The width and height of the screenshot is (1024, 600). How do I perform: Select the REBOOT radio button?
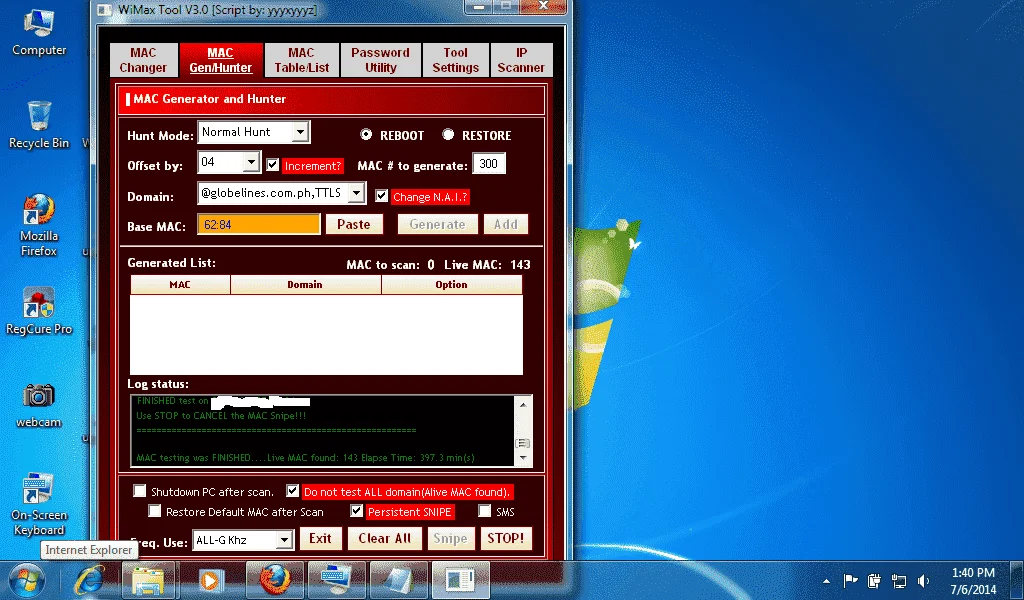tap(366, 134)
